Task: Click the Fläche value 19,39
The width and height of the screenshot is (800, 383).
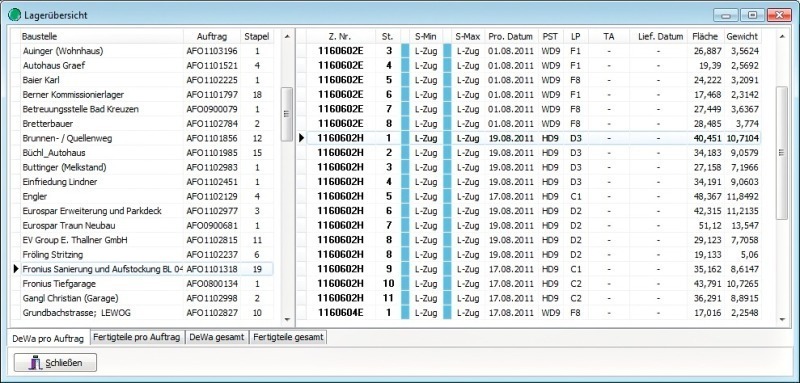Action: tap(711, 65)
